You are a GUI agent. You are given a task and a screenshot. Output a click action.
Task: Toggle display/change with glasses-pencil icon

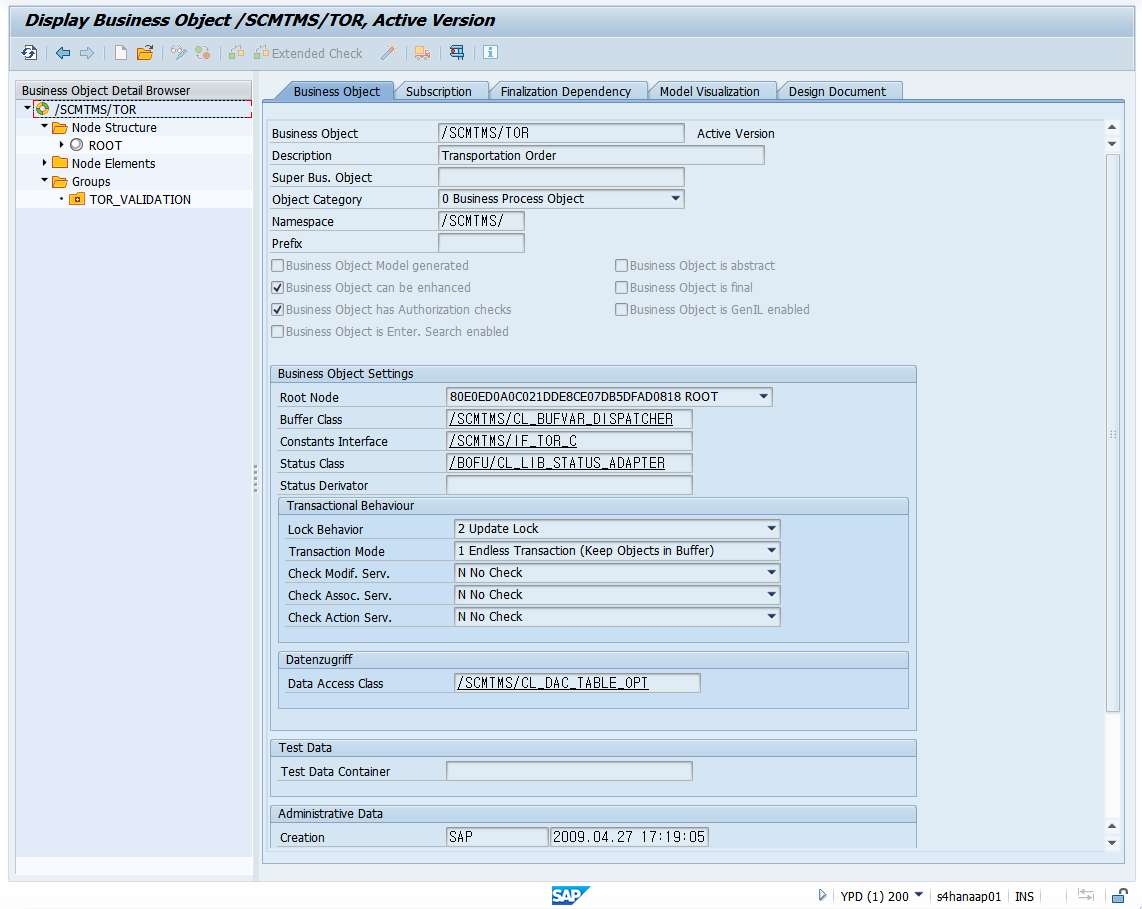click(178, 52)
